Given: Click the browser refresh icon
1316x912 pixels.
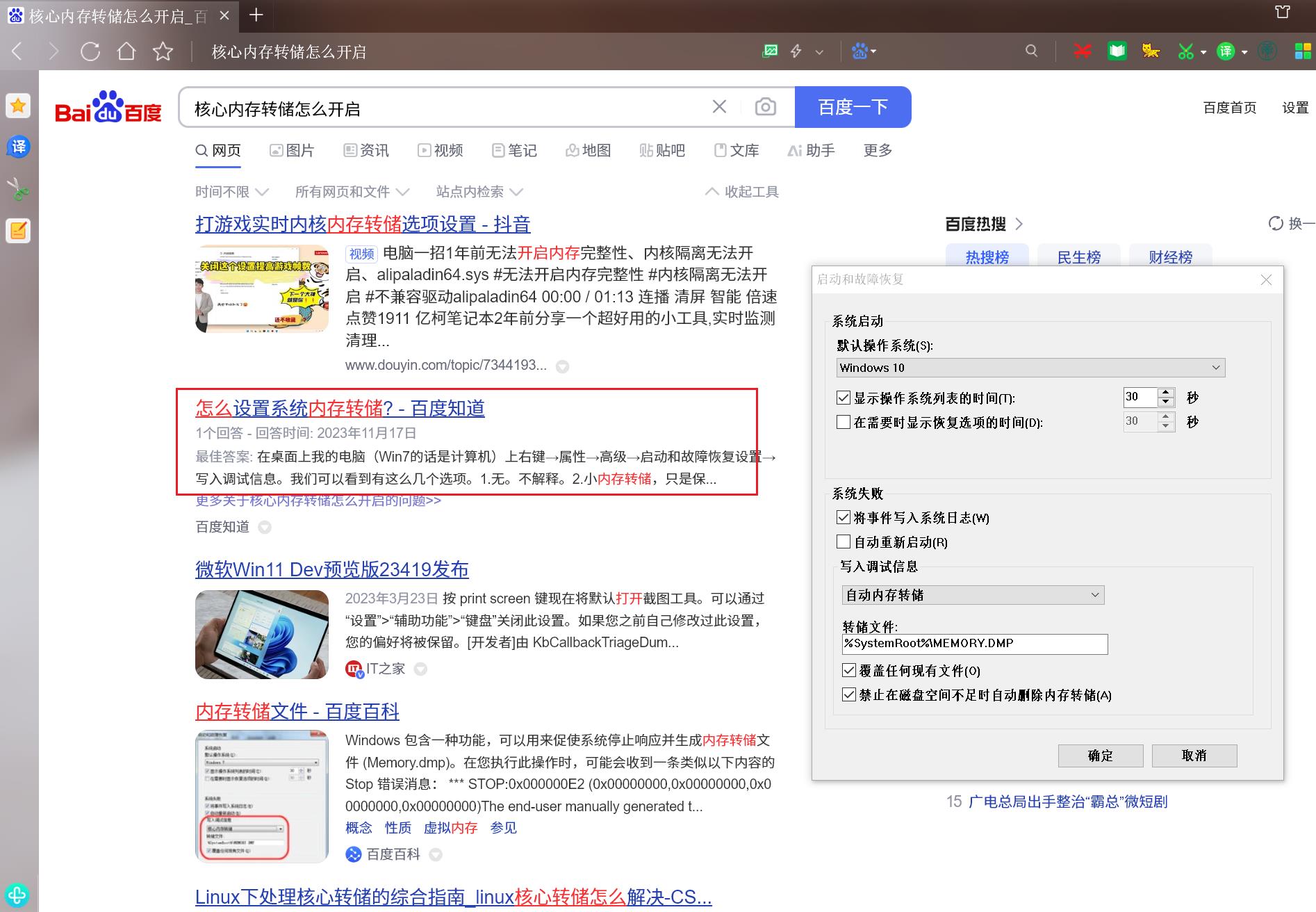Looking at the screenshot, I should point(90,51).
